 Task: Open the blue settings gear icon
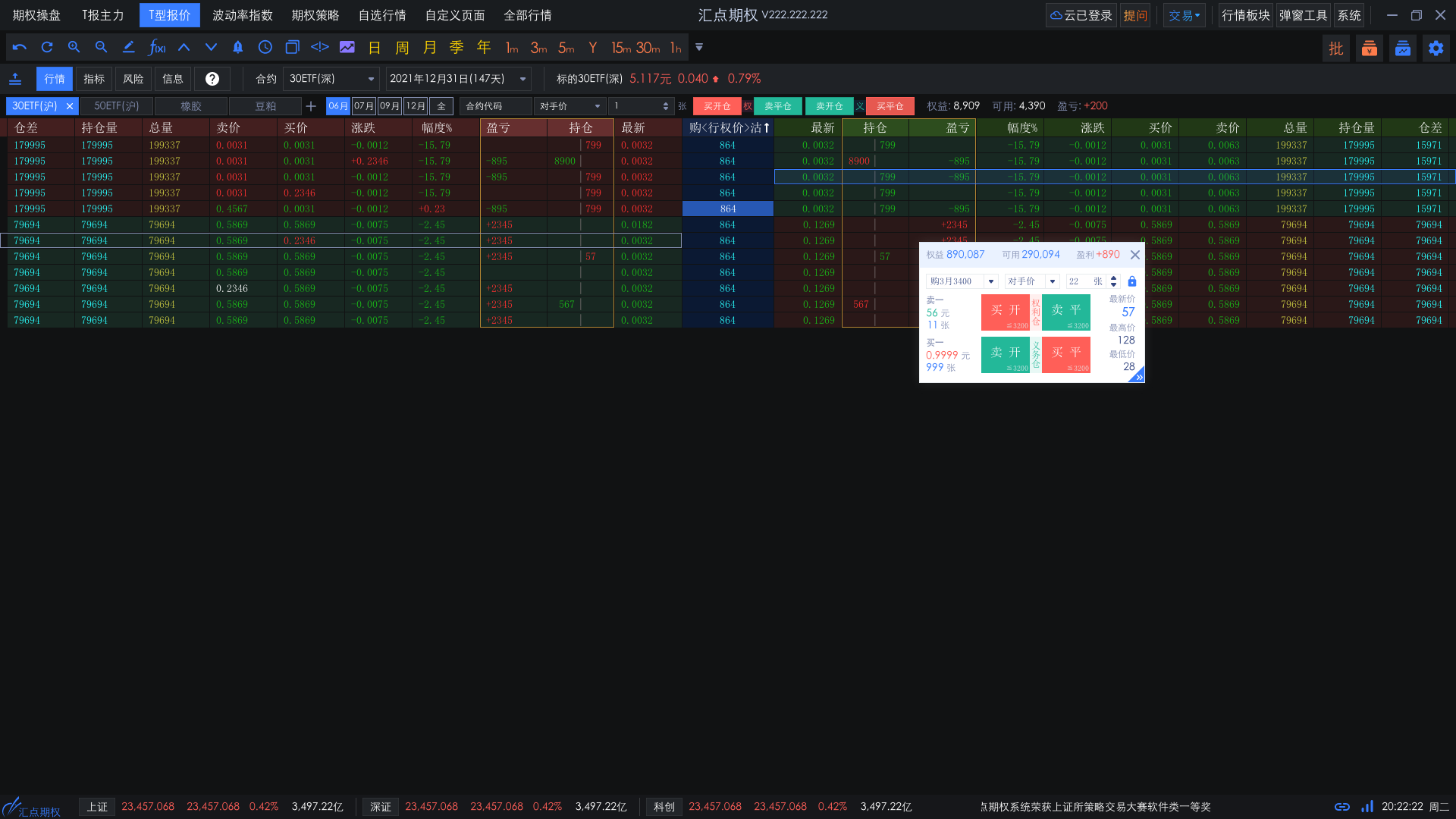[x=1436, y=49]
